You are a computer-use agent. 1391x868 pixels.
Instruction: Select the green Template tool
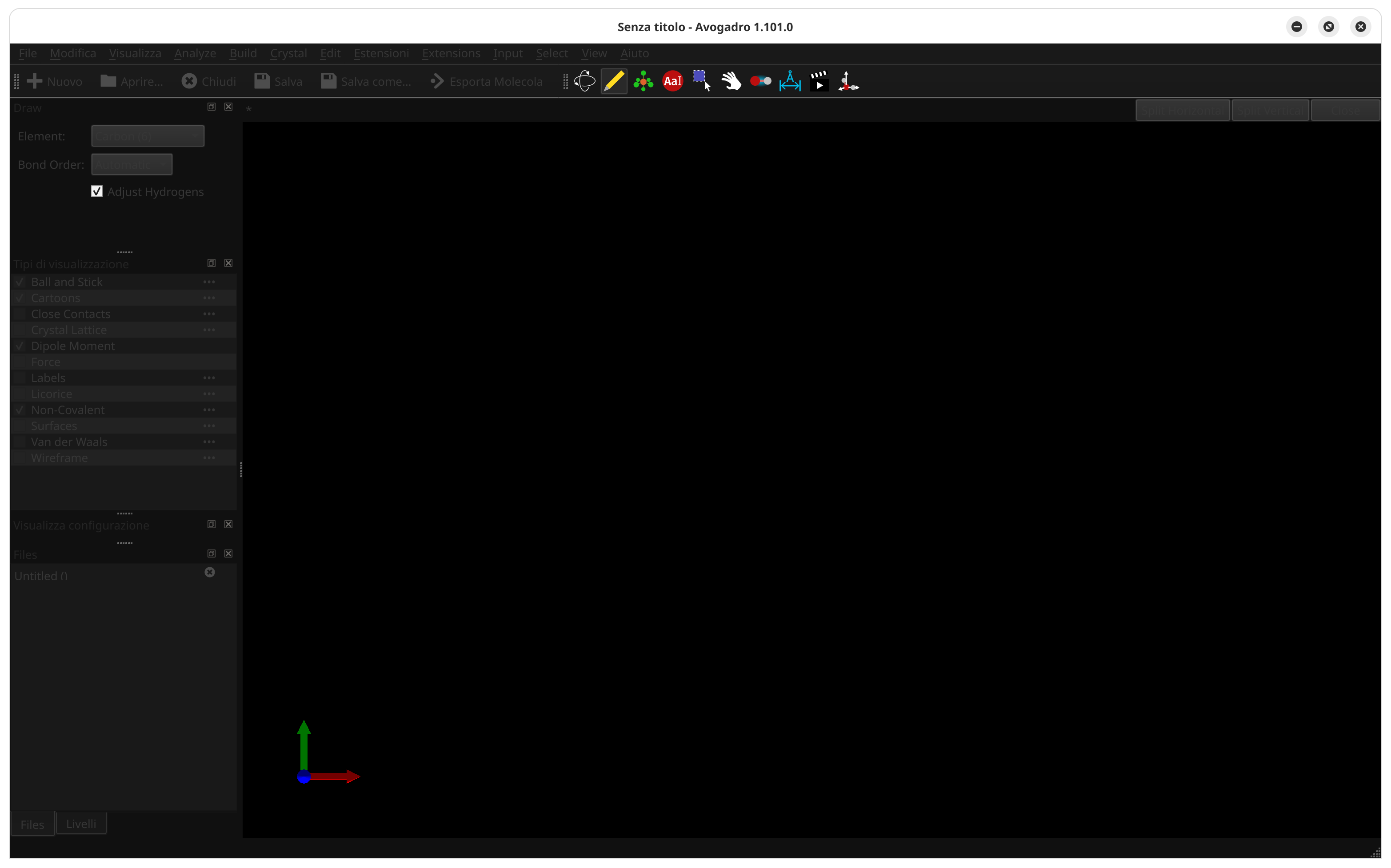[x=643, y=81]
